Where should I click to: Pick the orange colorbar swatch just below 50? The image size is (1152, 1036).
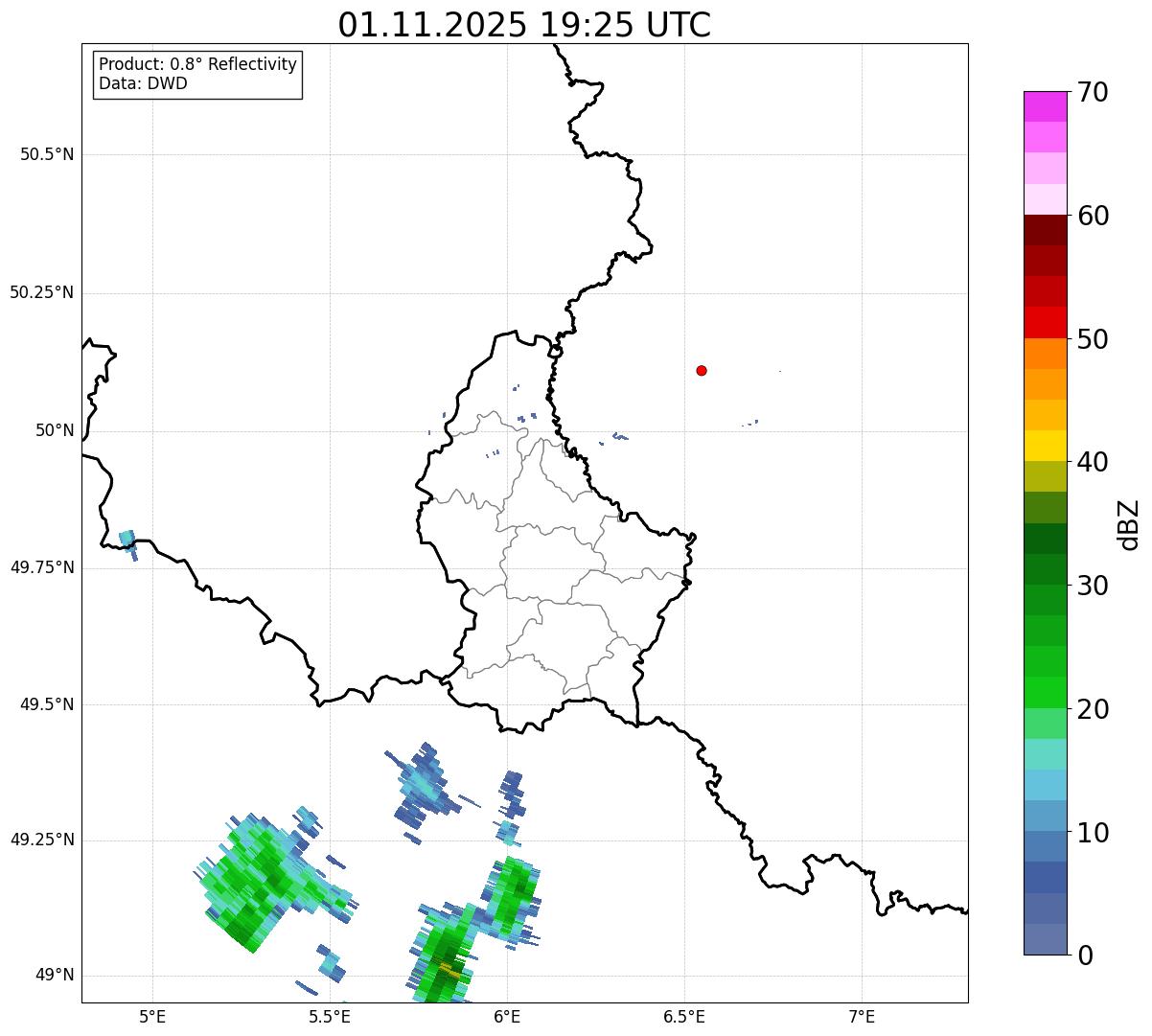click(1045, 354)
